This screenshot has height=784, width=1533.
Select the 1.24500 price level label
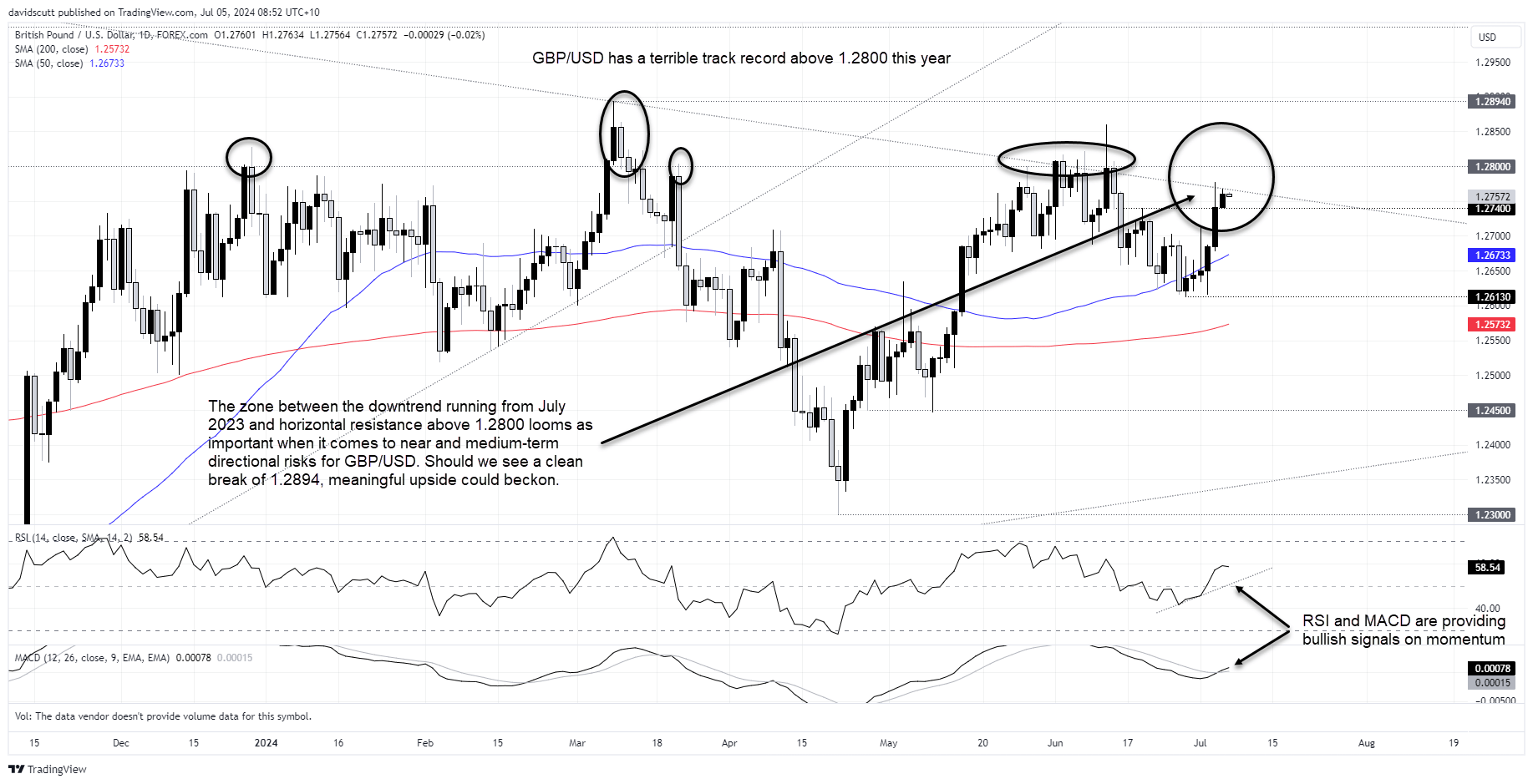[1492, 411]
